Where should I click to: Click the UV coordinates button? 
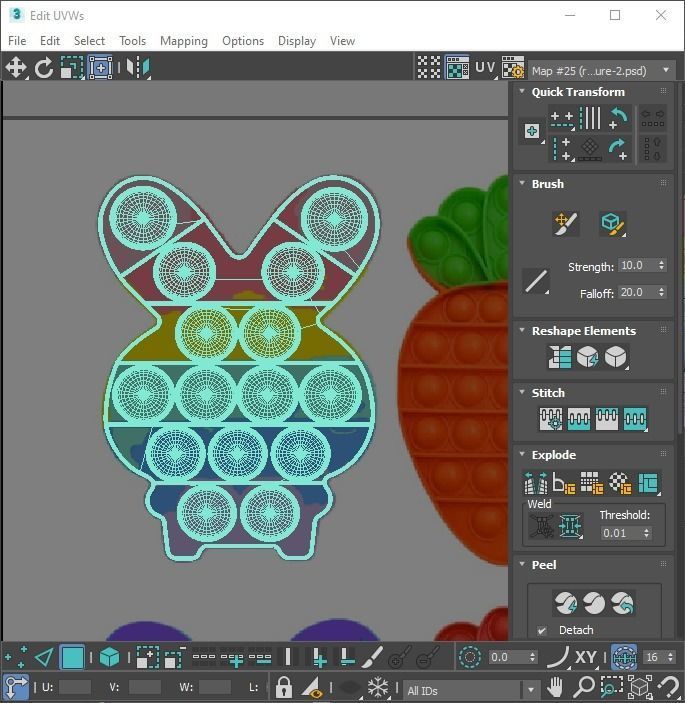485,68
